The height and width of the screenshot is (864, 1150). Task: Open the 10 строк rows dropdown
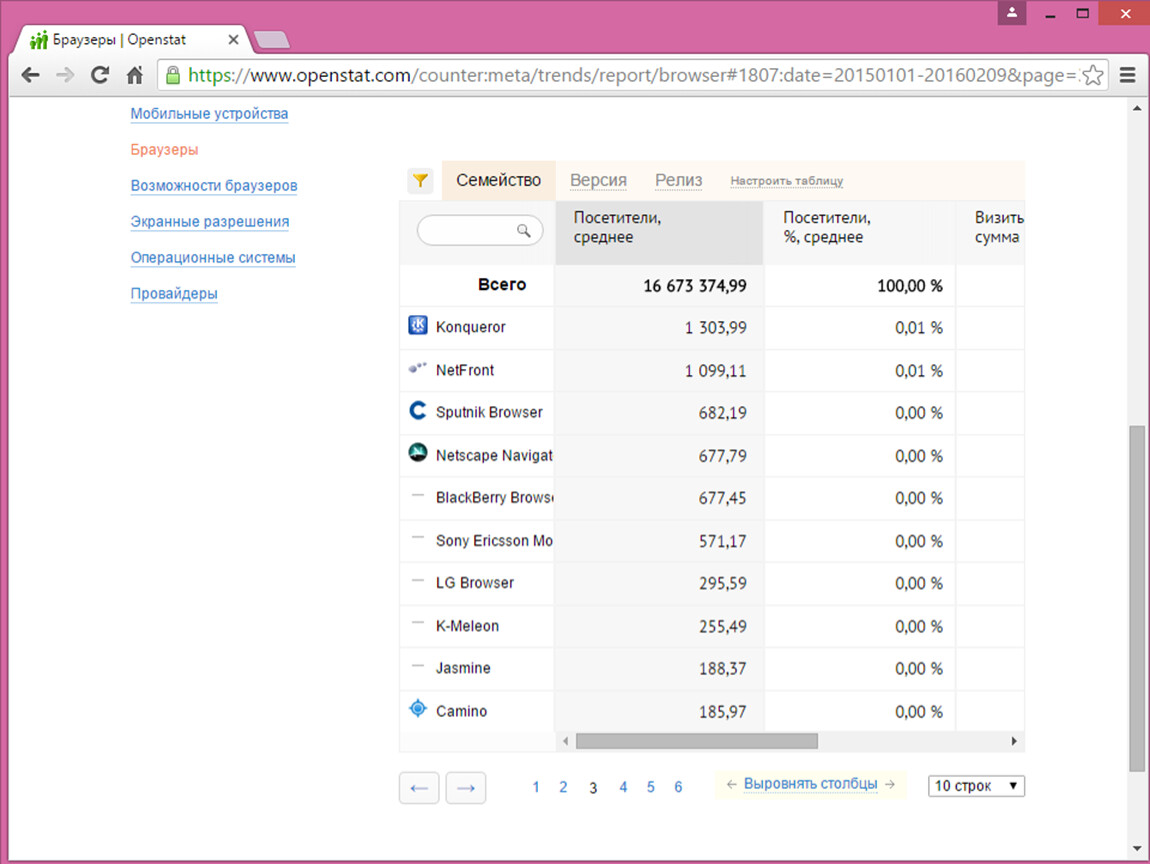coord(976,786)
